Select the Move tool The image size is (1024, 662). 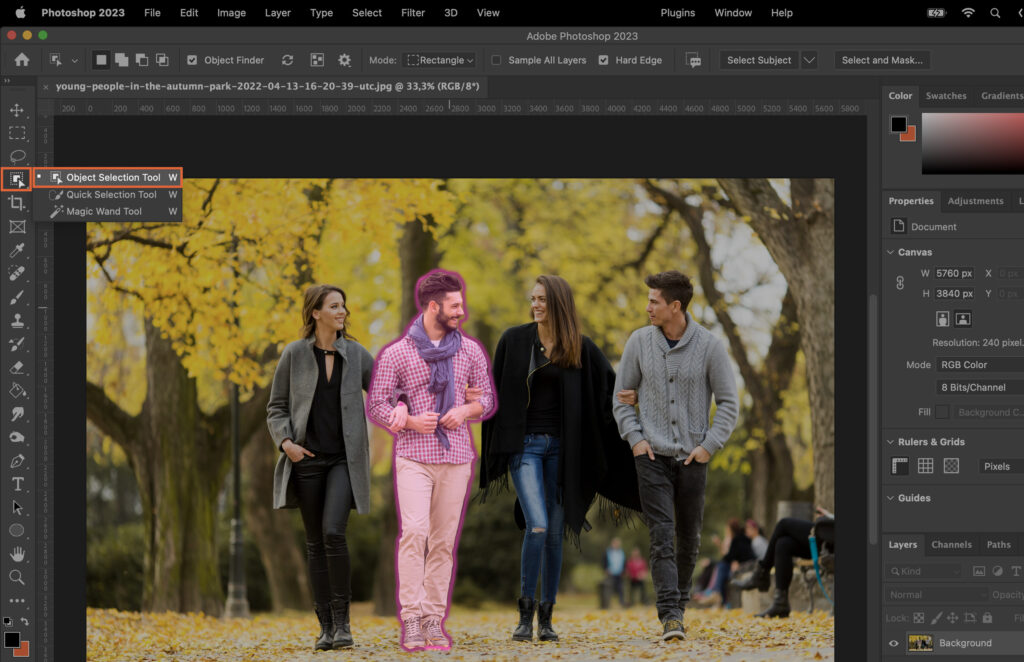pos(17,110)
